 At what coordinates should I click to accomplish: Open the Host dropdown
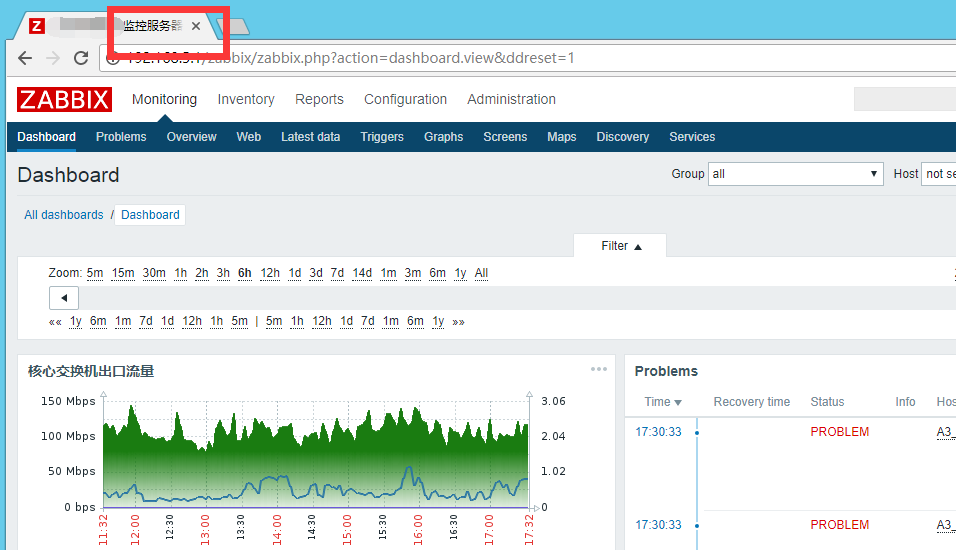point(938,174)
